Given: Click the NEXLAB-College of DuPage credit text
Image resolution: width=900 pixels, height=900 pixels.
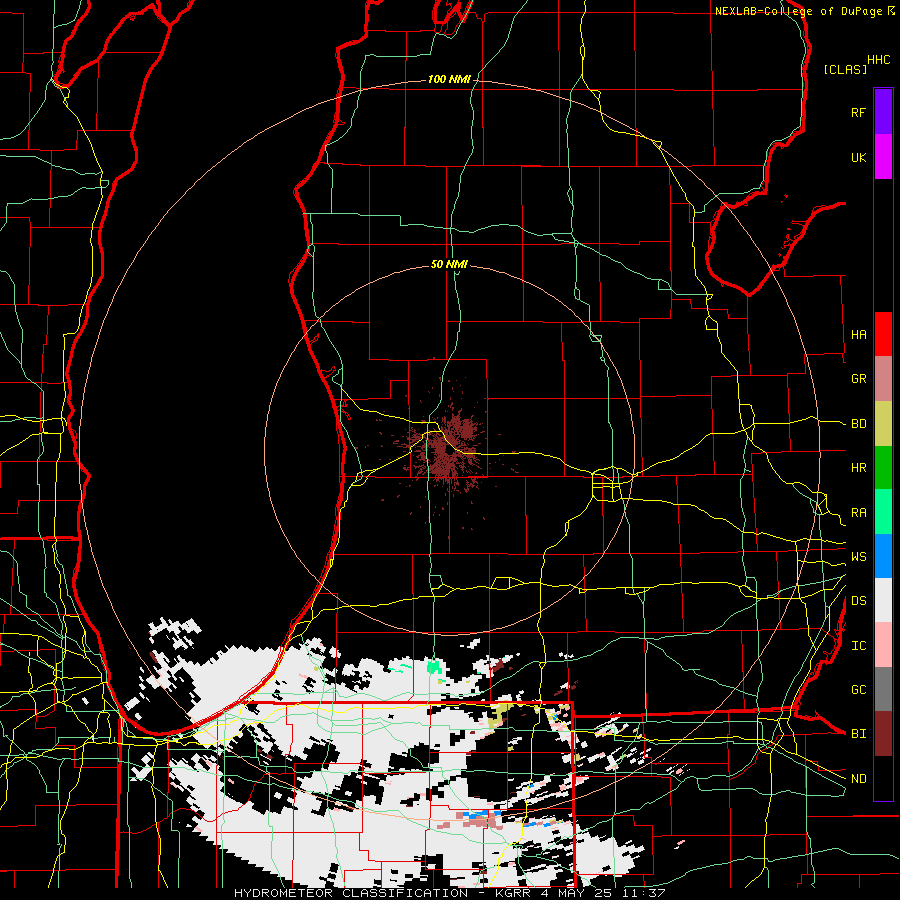Looking at the screenshot, I should click(798, 11).
